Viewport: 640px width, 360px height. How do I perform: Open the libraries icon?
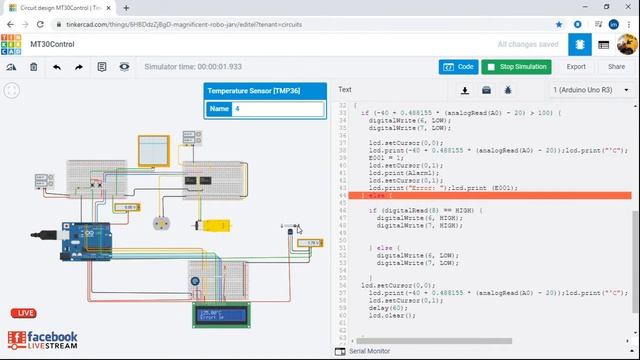point(486,90)
